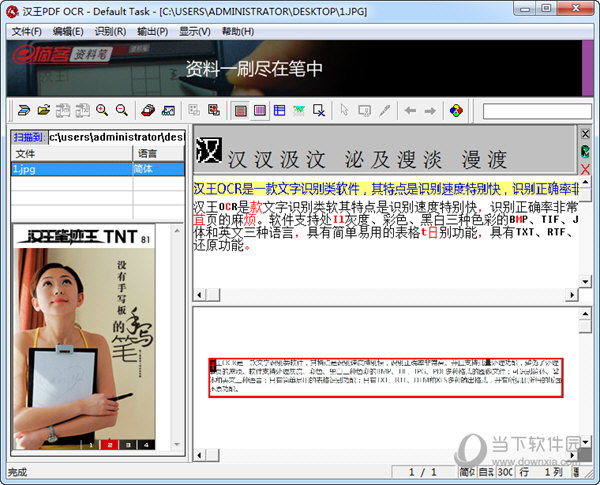Go back with the left arrow icon
The height and width of the screenshot is (485, 600).
click(410, 111)
